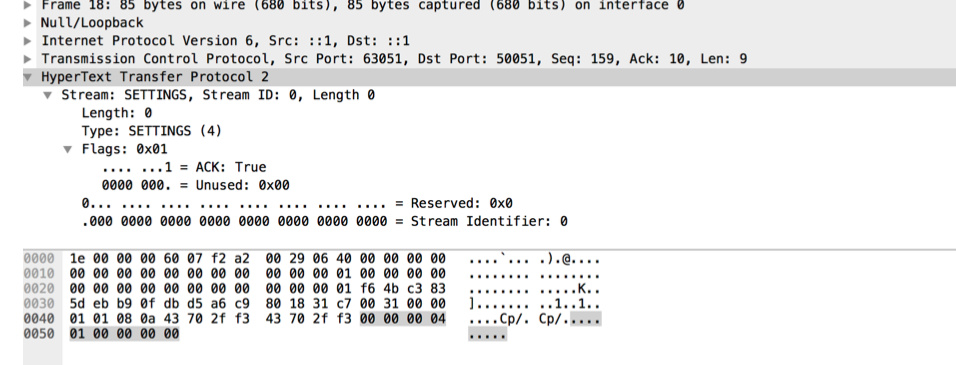
Task: Collapse the Stream: SETTINGS subtree
Action: 48,96
